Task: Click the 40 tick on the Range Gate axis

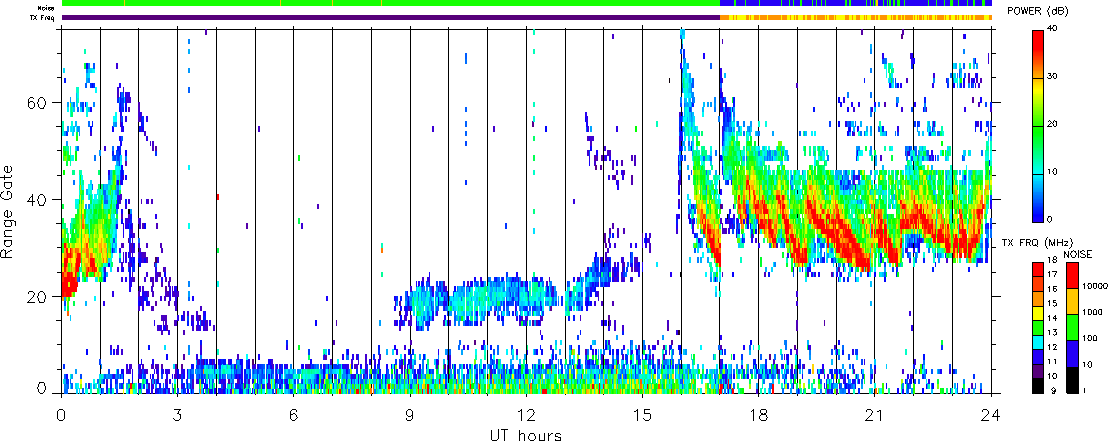Action: (42, 200)
